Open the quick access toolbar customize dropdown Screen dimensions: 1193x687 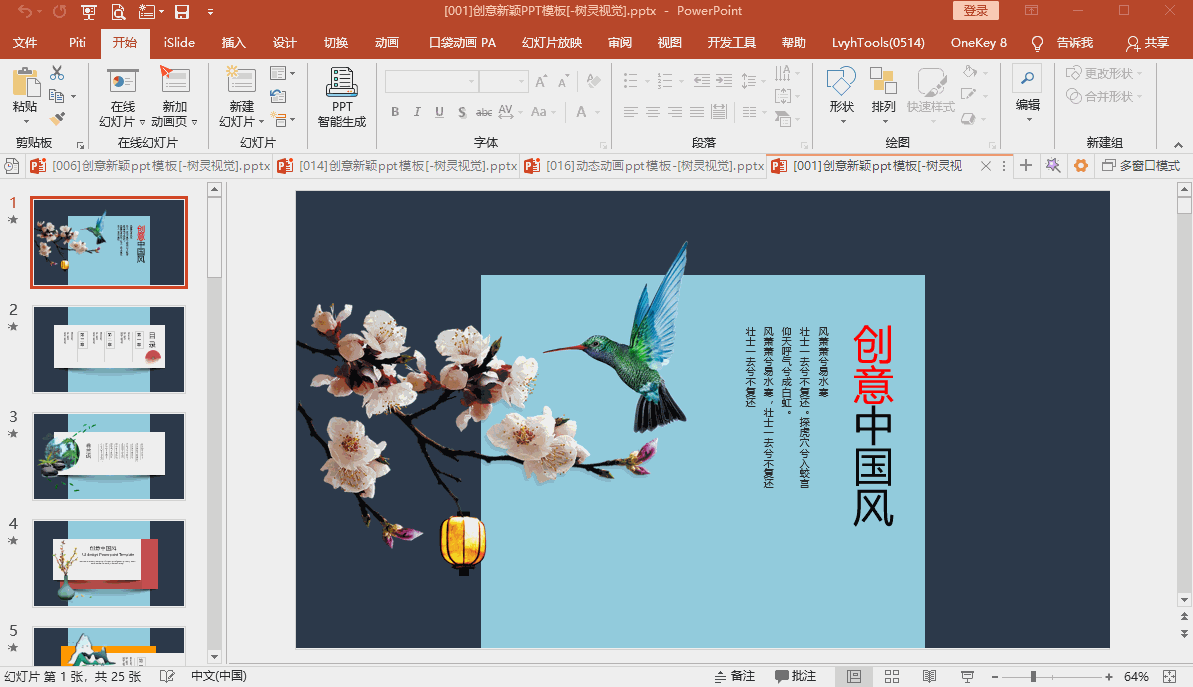pos(211,12)
